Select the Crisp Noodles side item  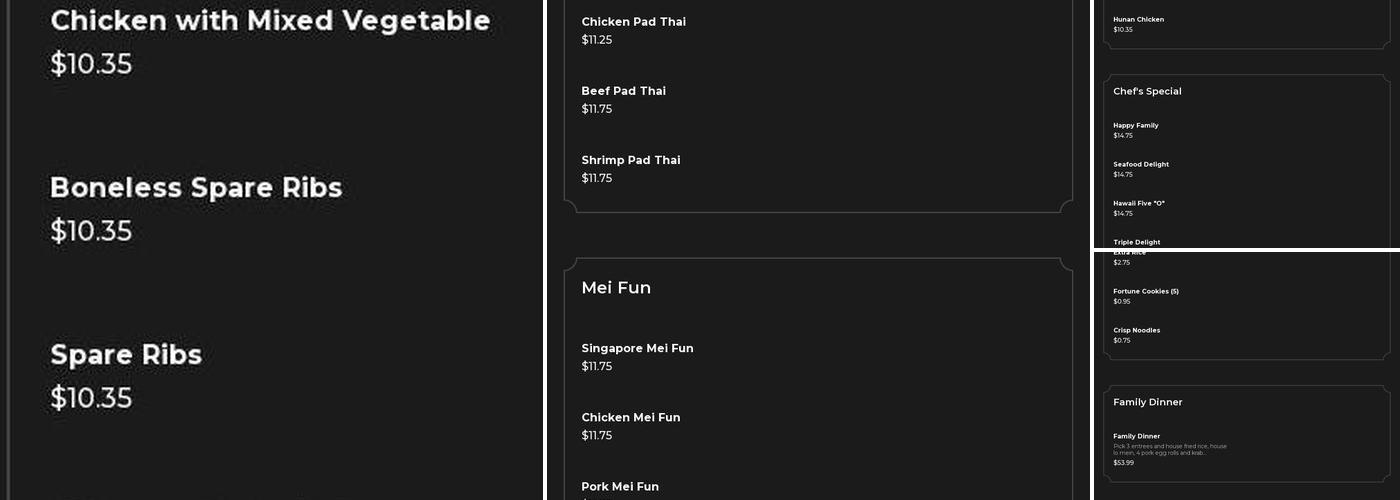tap(1136, 331)
